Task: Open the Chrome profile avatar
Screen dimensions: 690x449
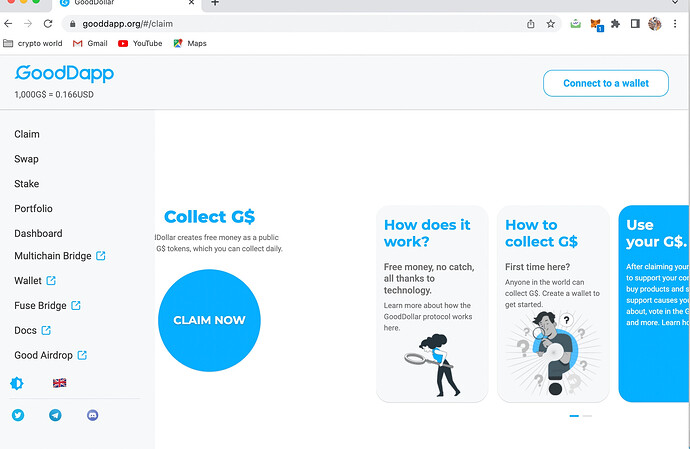Action: coord(655,24)
